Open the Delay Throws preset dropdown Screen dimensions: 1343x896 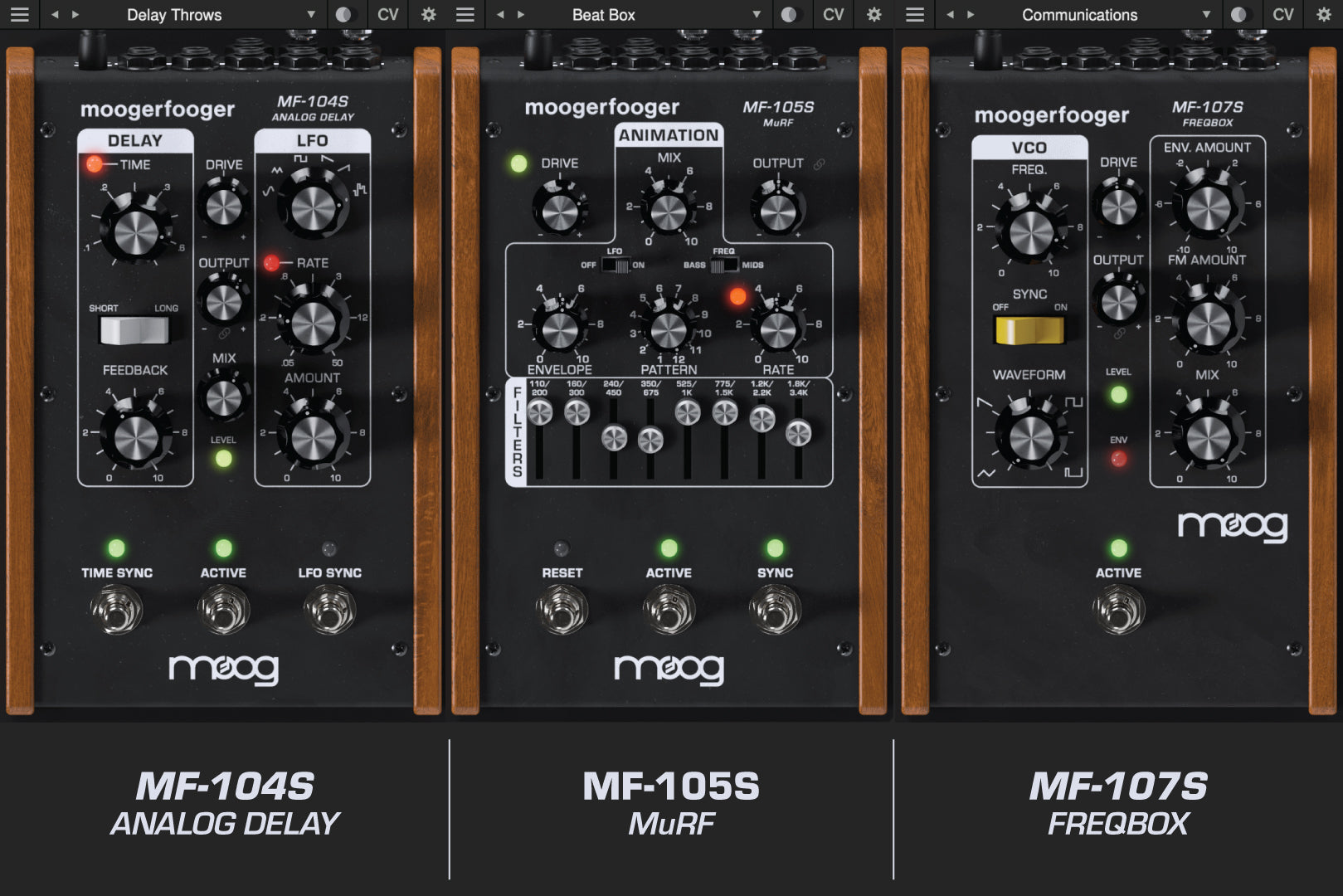point(311,15)
